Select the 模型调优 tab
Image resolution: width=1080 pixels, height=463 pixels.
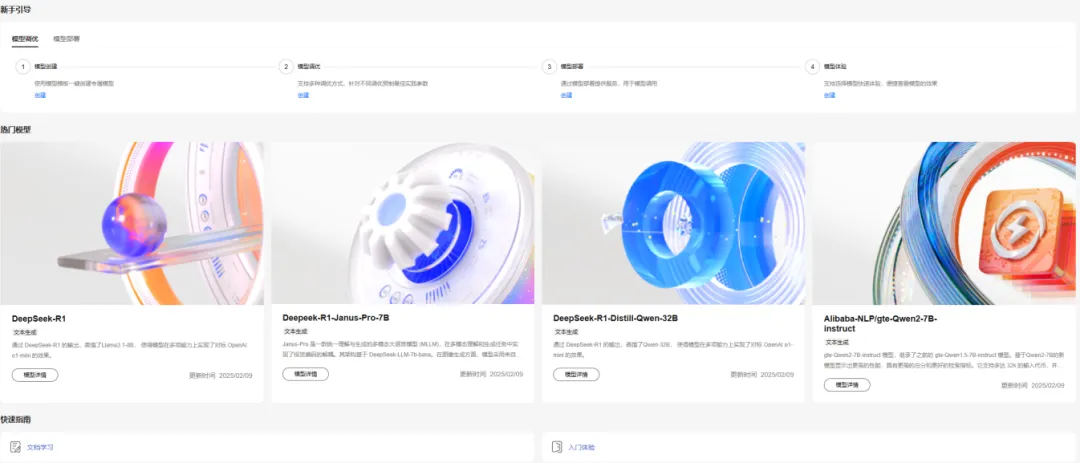tap(25, 39)
